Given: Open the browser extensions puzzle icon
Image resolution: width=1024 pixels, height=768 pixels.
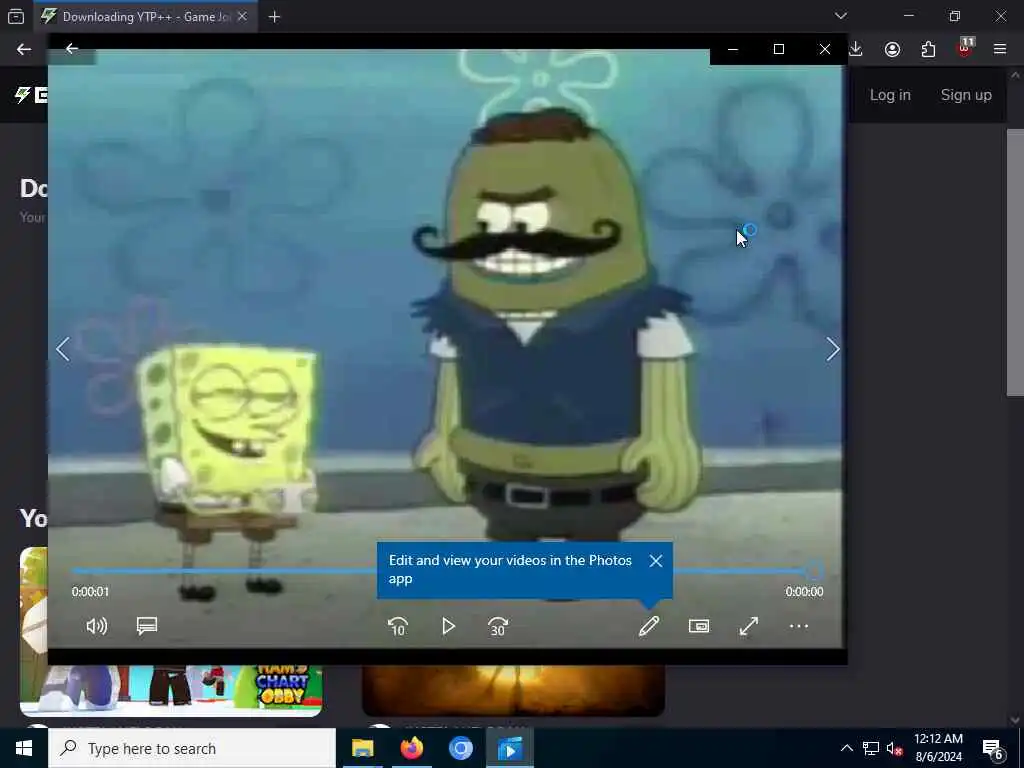Looking at the screenshot, I should coord(928,49).
